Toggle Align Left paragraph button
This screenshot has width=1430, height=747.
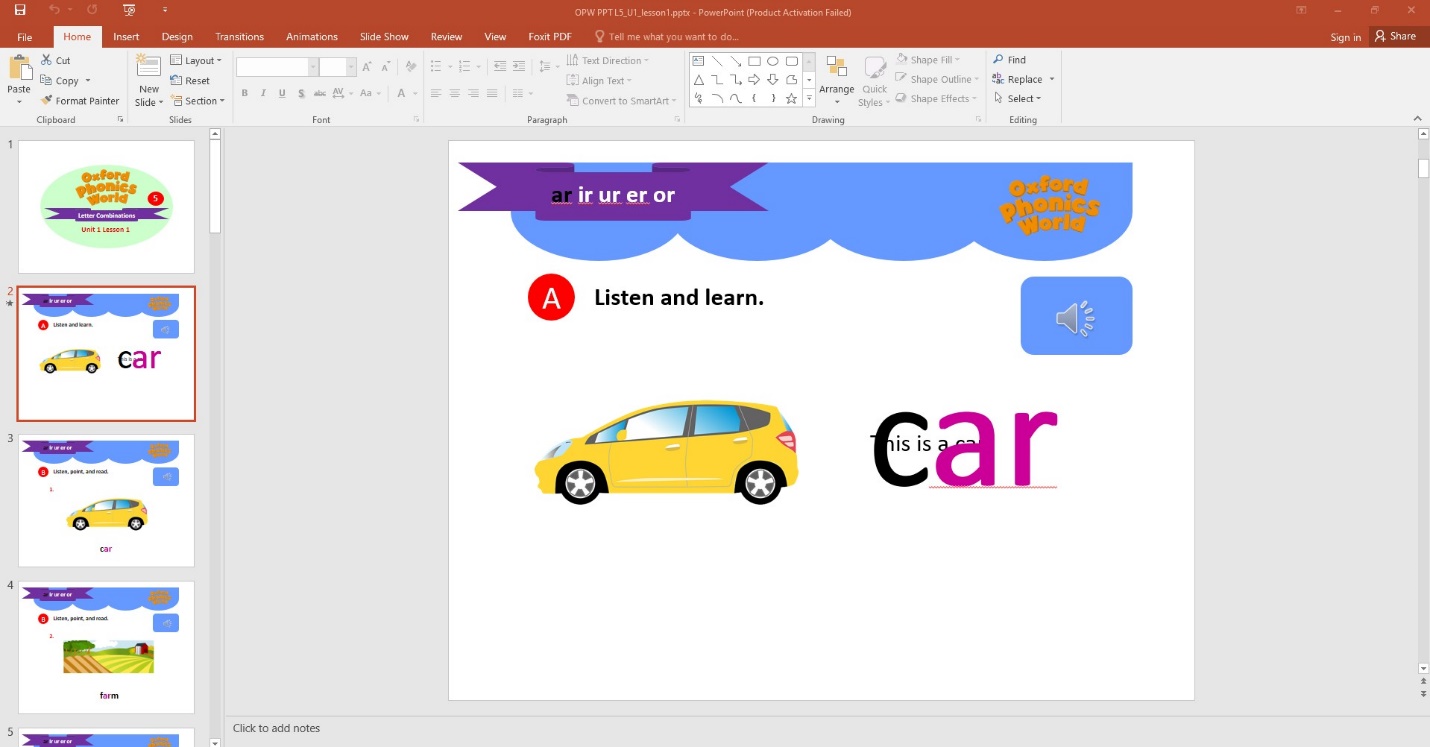(x=436, y=93)
